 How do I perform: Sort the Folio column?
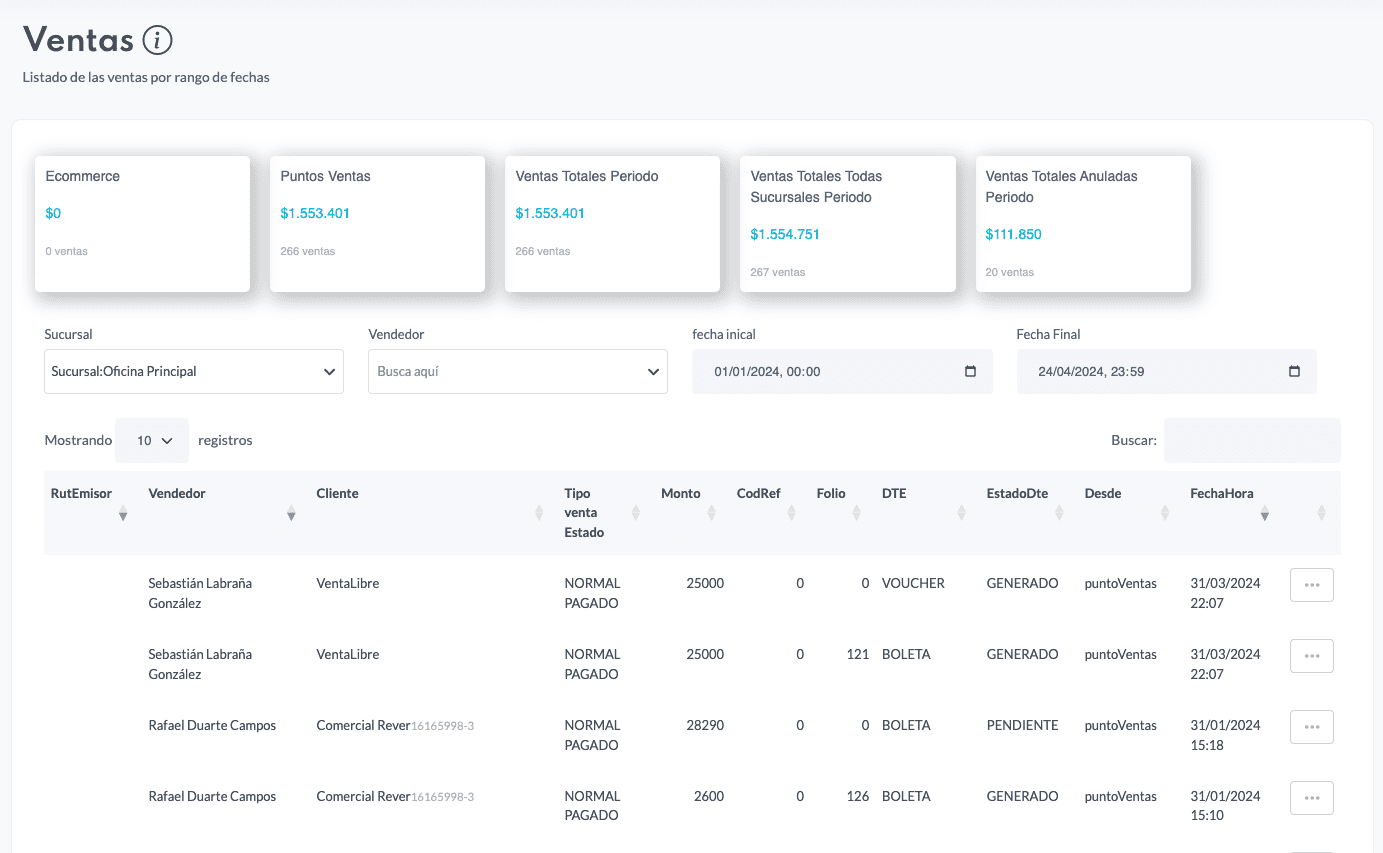pos(856,512)
